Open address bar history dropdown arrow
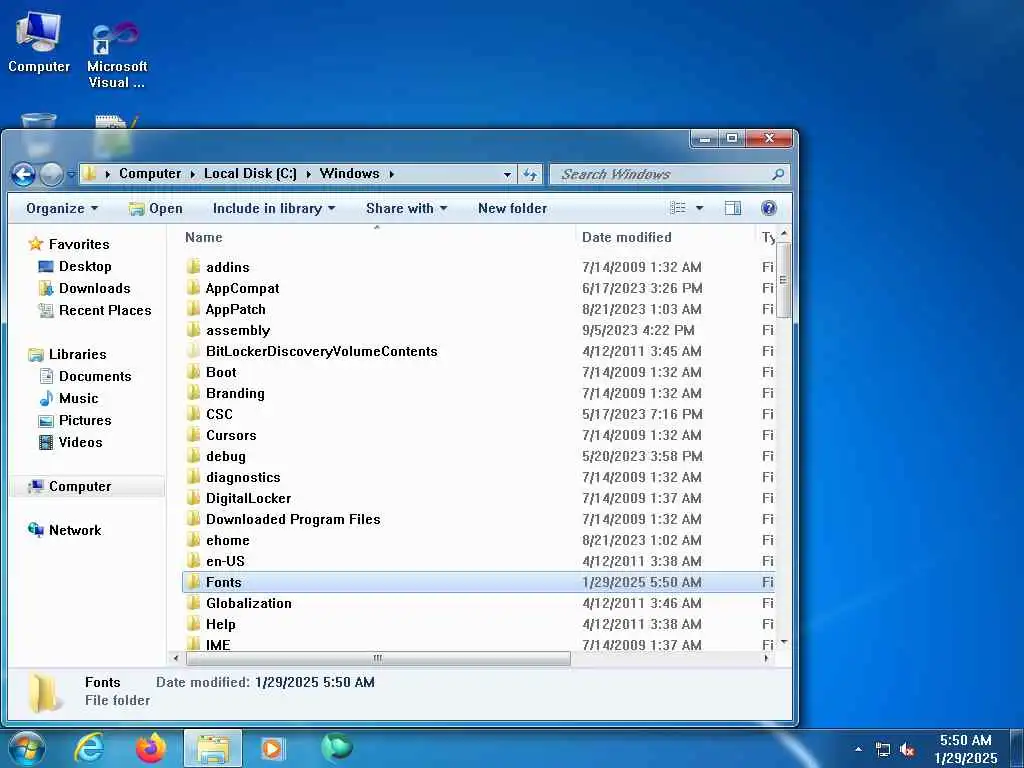The height and width of the screenshot is (768, 1024). pyautogui.click(x=507, y=174)
